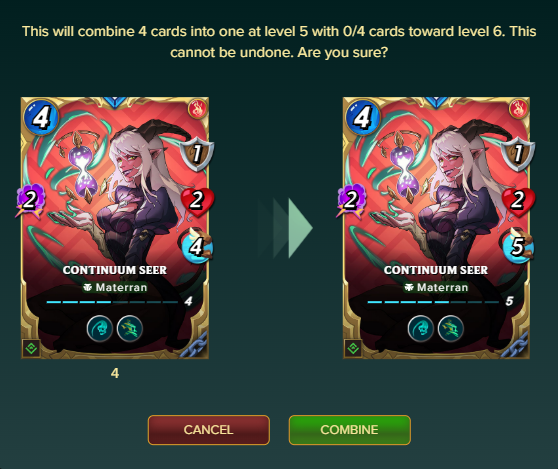
Task: Select the green creature ability icon on right card
Action: point(451,328)
